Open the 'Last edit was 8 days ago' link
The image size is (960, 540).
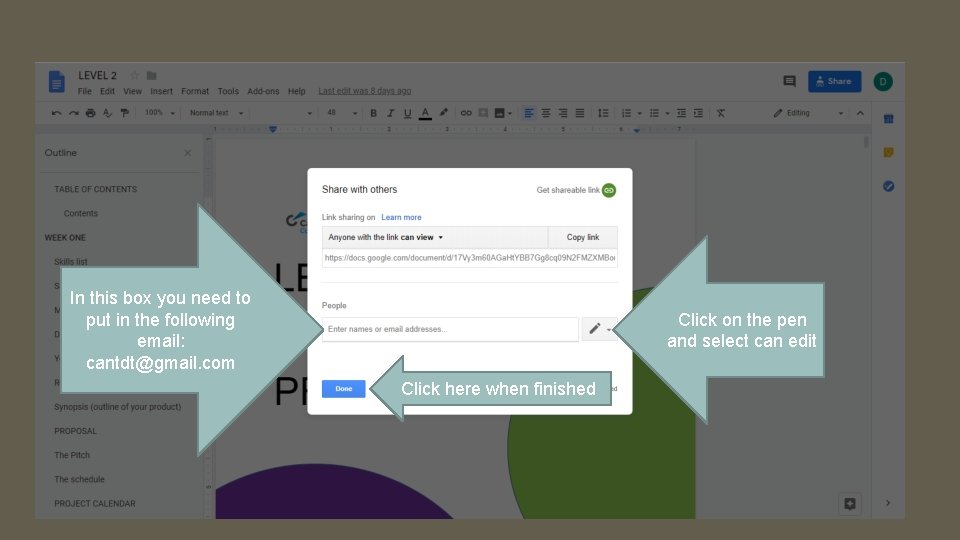[364, 91]
